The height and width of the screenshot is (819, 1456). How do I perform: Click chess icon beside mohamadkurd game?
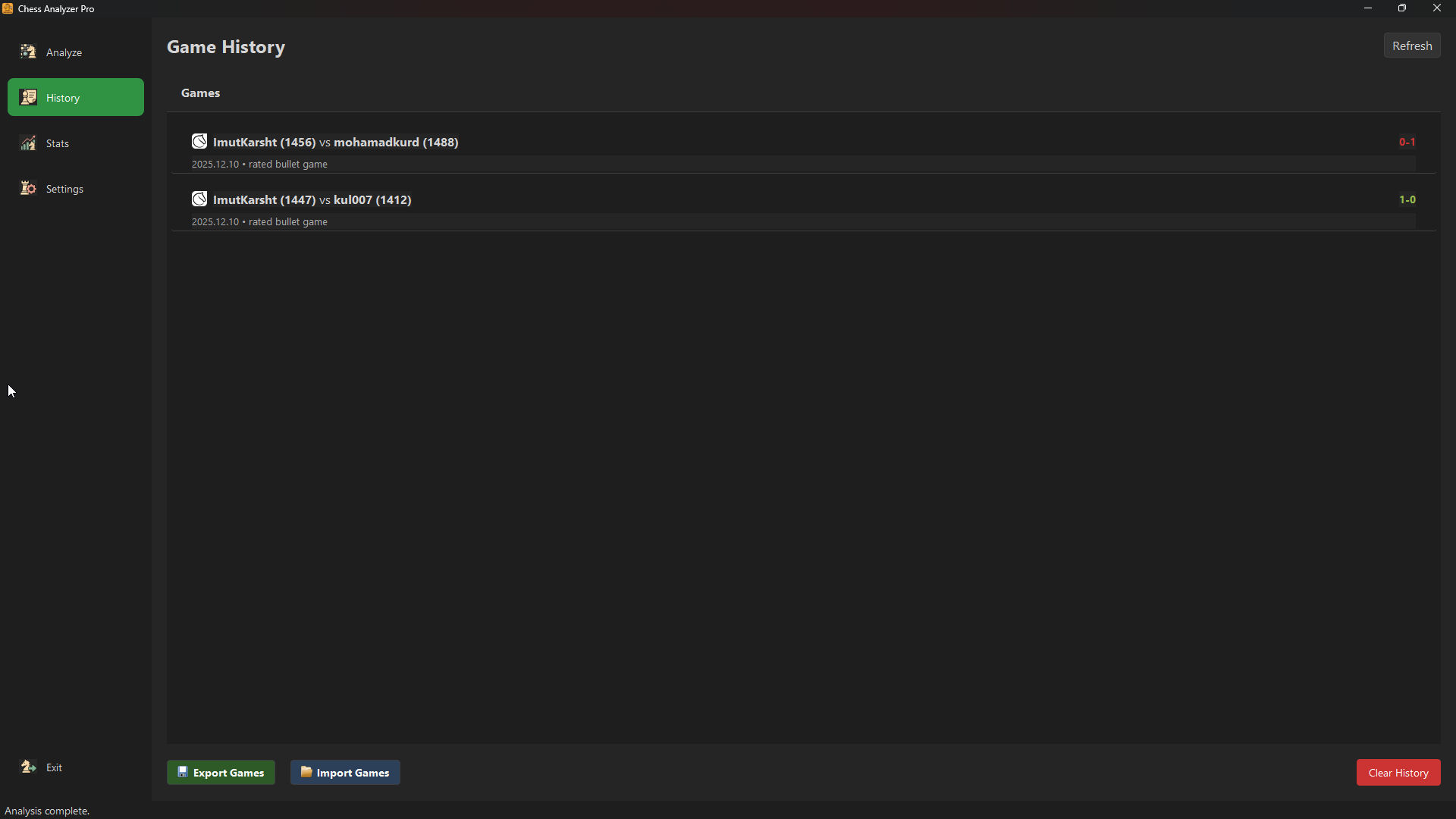(199, 141)
